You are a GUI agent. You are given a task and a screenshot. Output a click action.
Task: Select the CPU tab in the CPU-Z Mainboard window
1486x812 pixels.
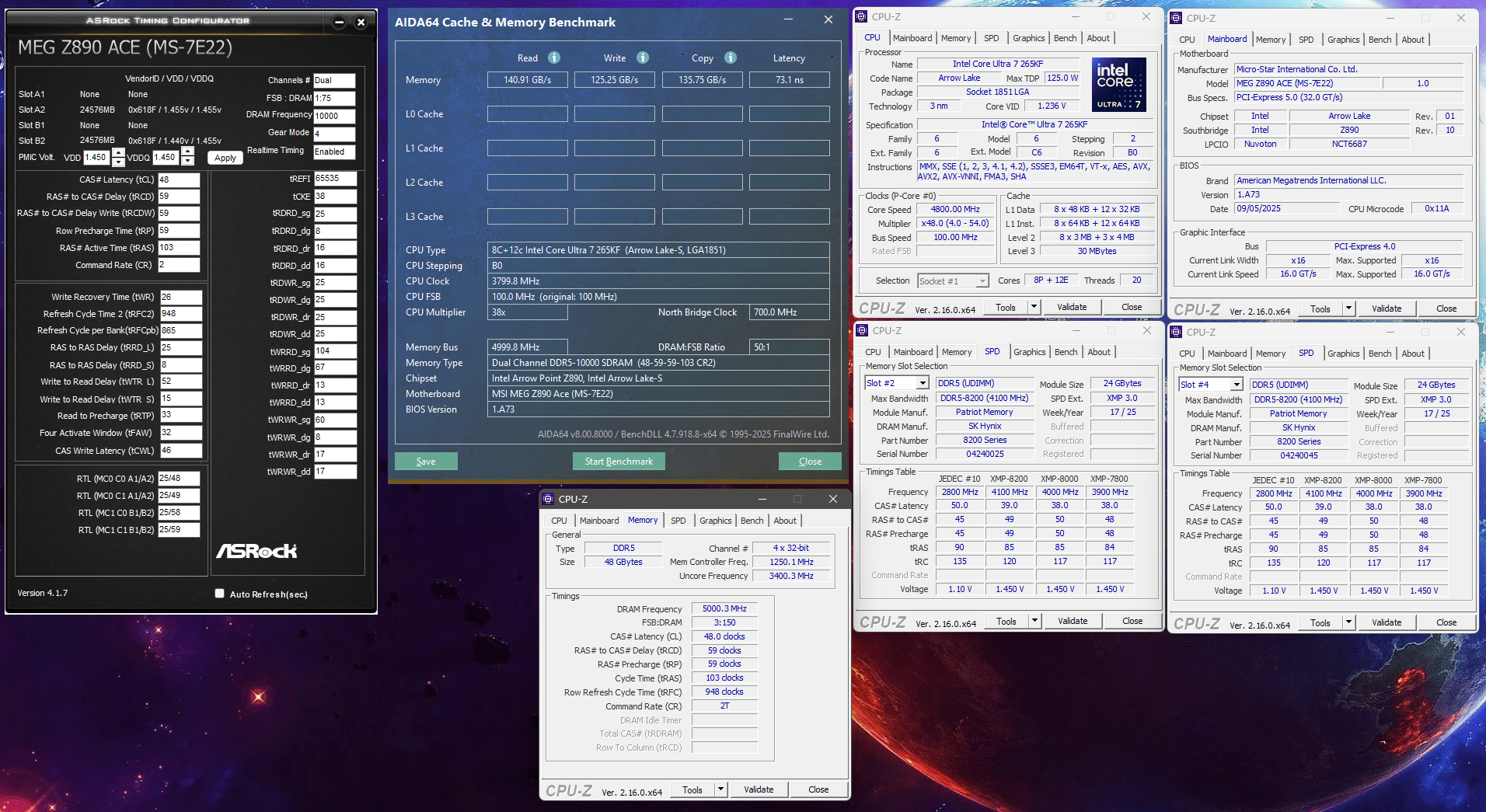1187,40
